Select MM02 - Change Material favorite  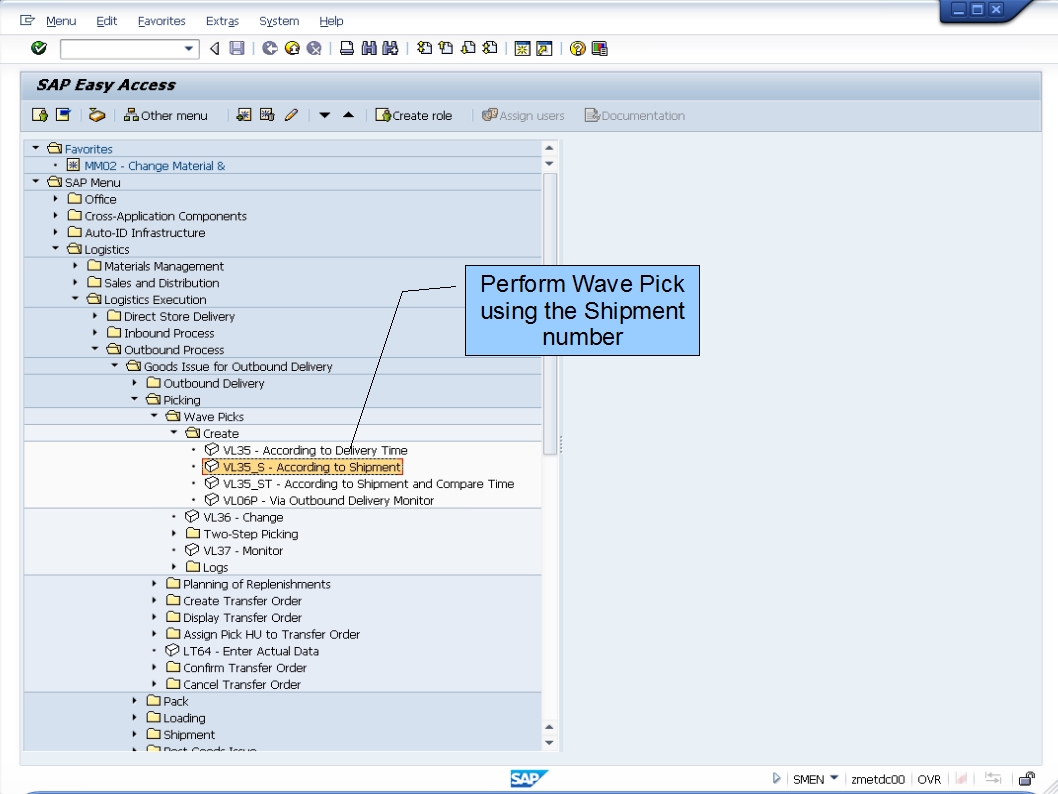pos(146,165)
